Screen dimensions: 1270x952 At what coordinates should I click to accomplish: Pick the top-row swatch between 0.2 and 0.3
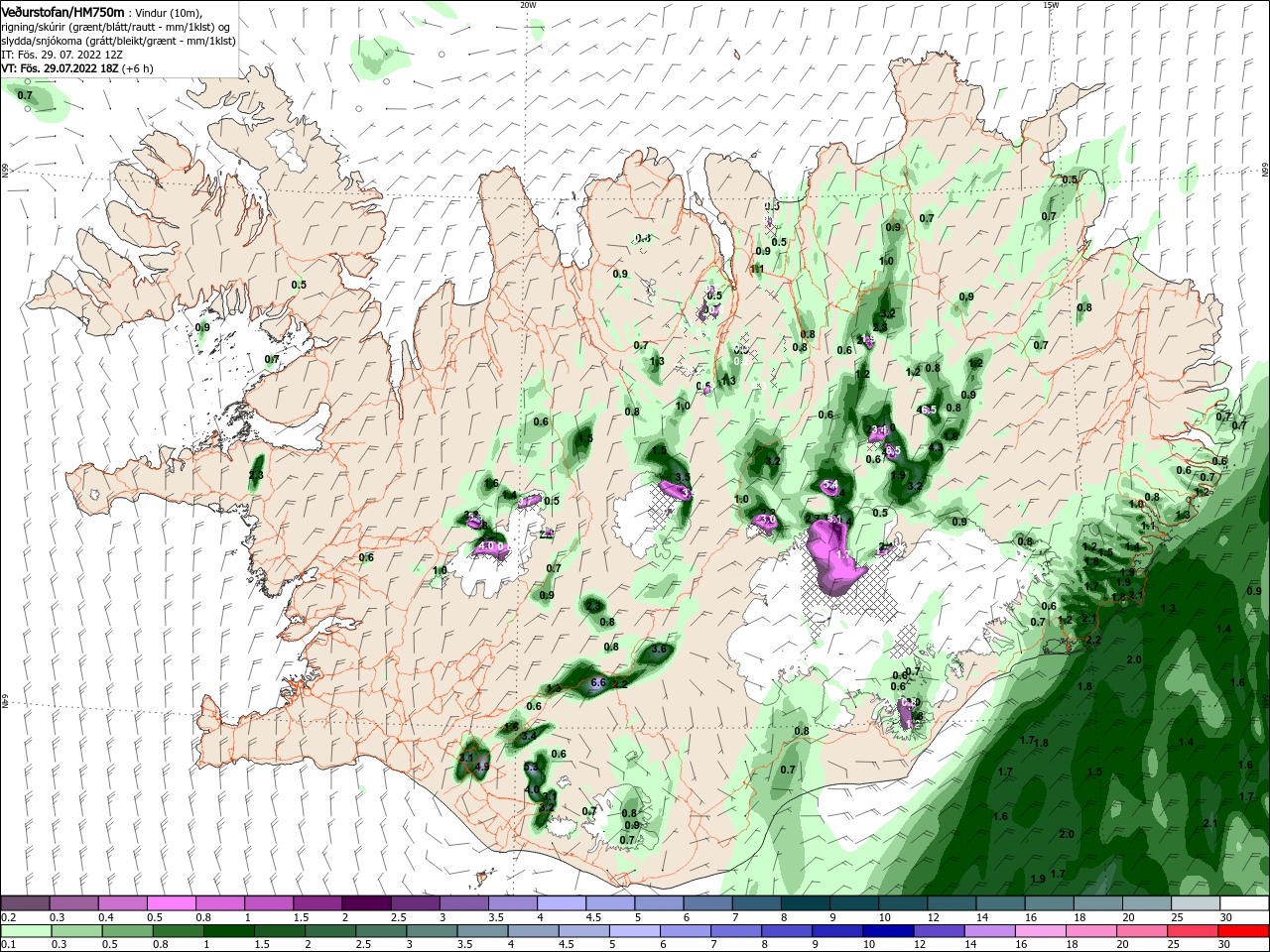click(25, 903)
